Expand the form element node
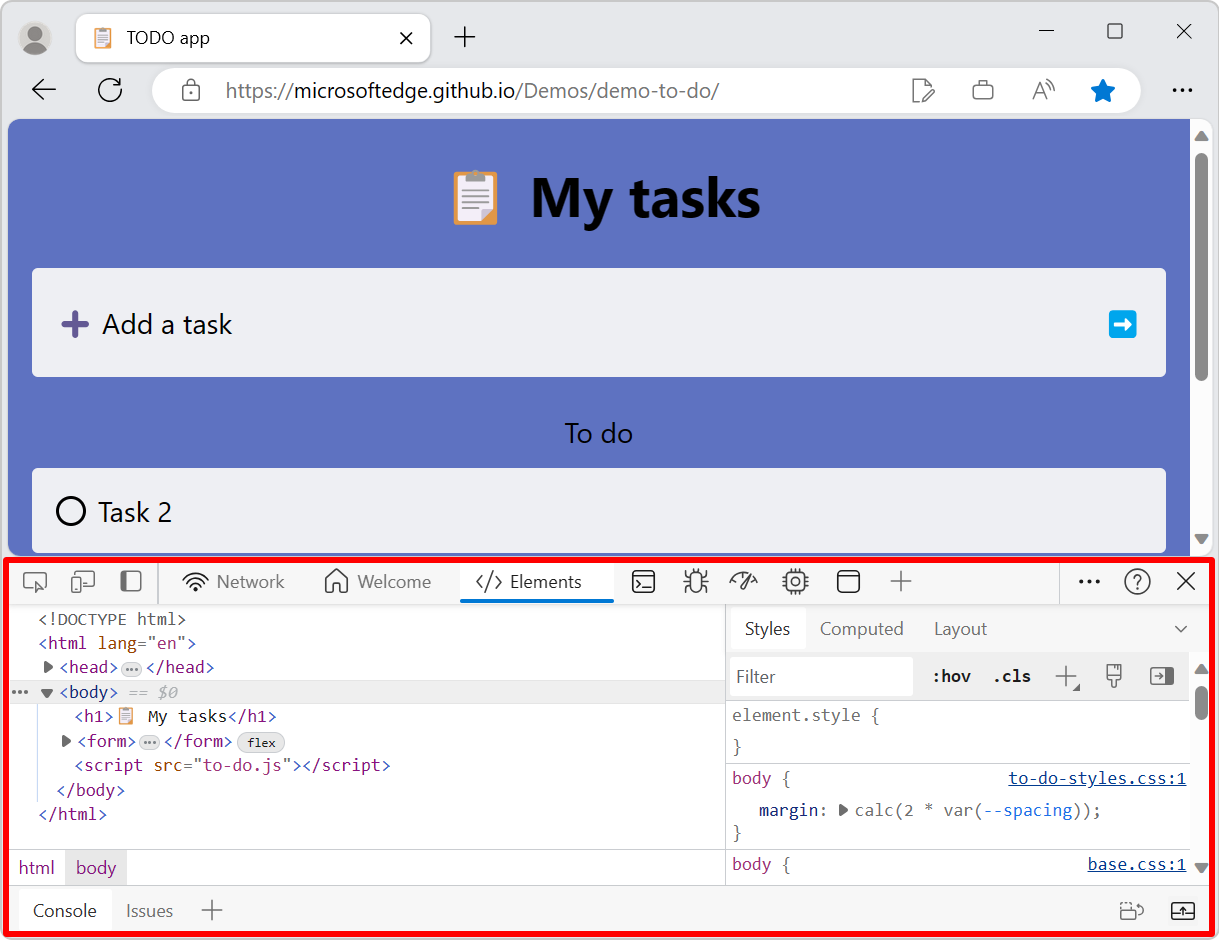This screenshot has height=940, width=1219. point(66,741)
